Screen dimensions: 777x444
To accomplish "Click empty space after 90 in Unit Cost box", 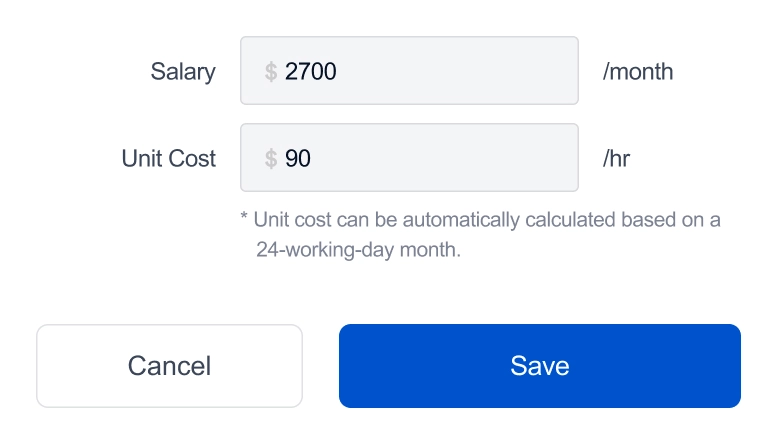I will click(x=450, y=159).
